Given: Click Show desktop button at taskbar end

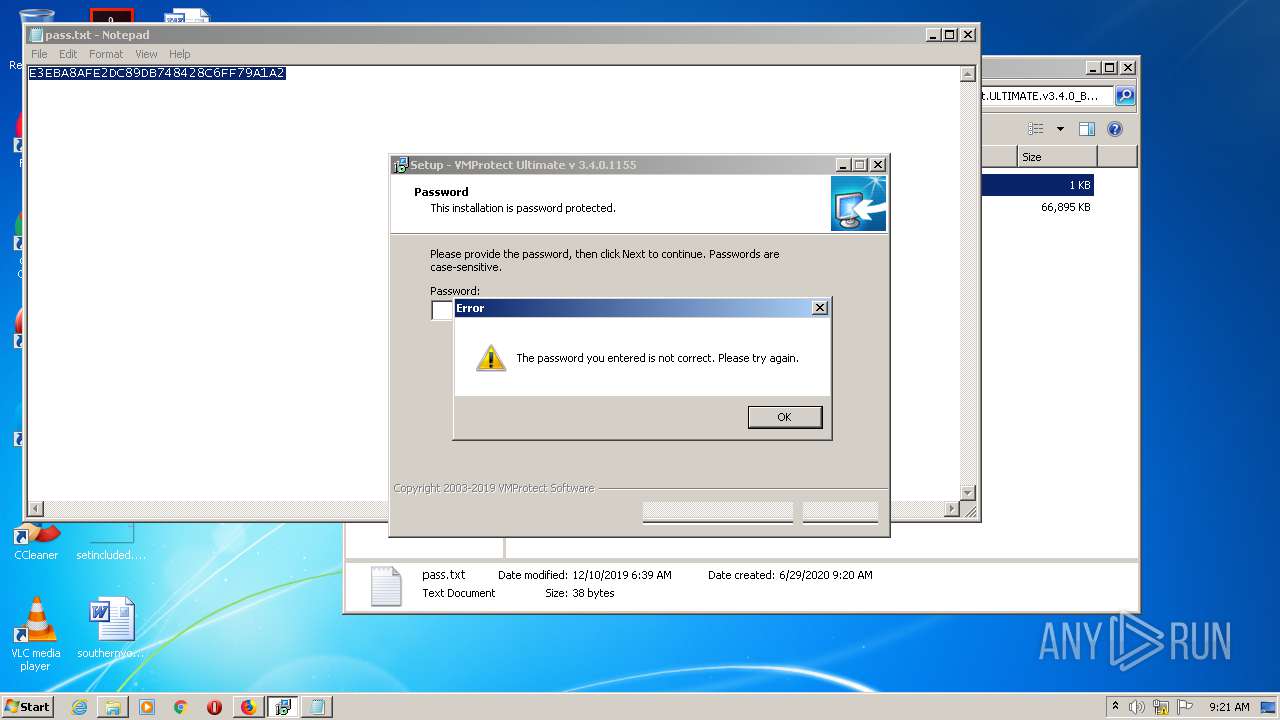Looking at the screenshot, I should click(x=1269, y=707).
